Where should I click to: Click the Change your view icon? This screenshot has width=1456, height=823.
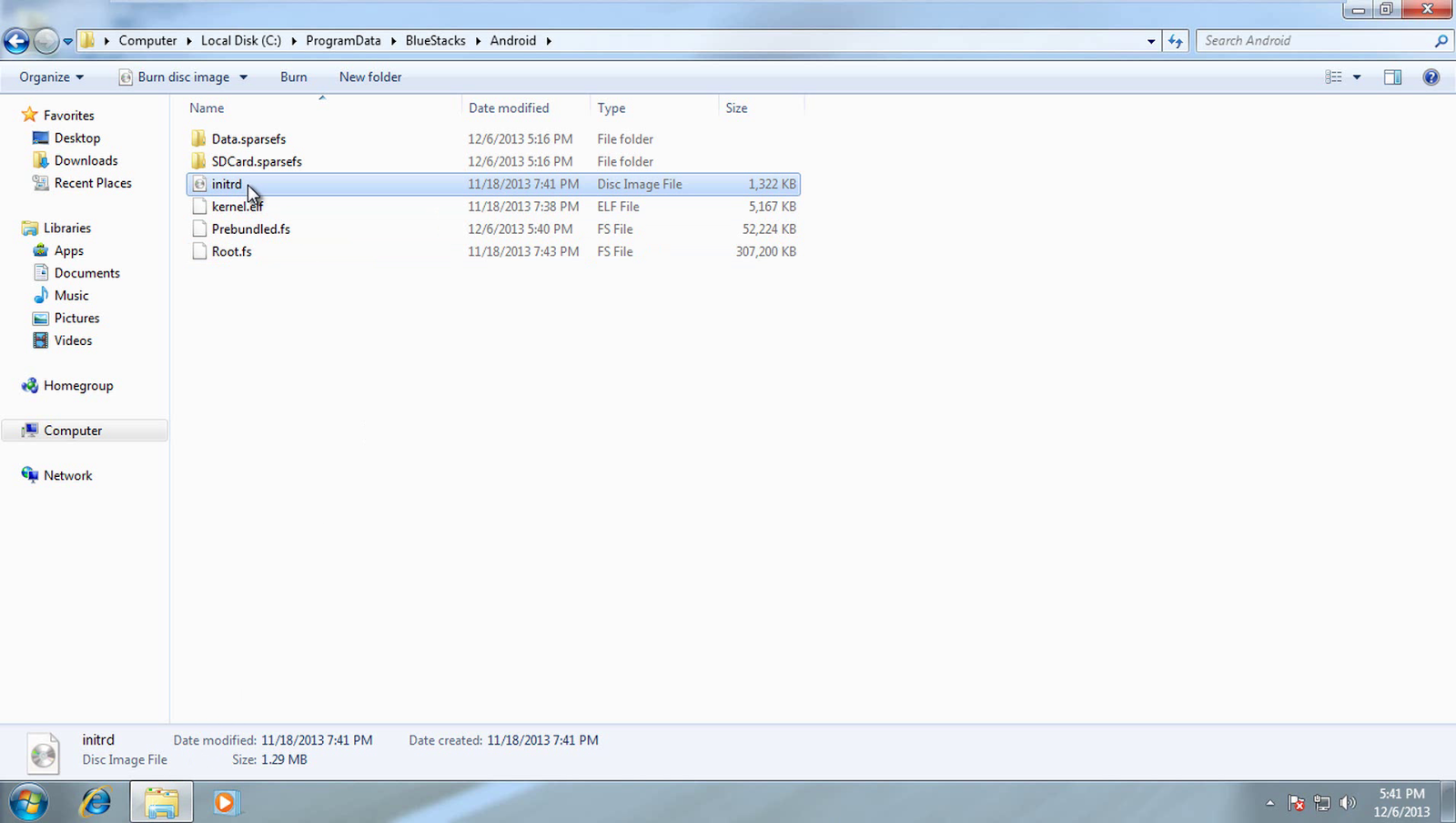(x=1333, y=77)
